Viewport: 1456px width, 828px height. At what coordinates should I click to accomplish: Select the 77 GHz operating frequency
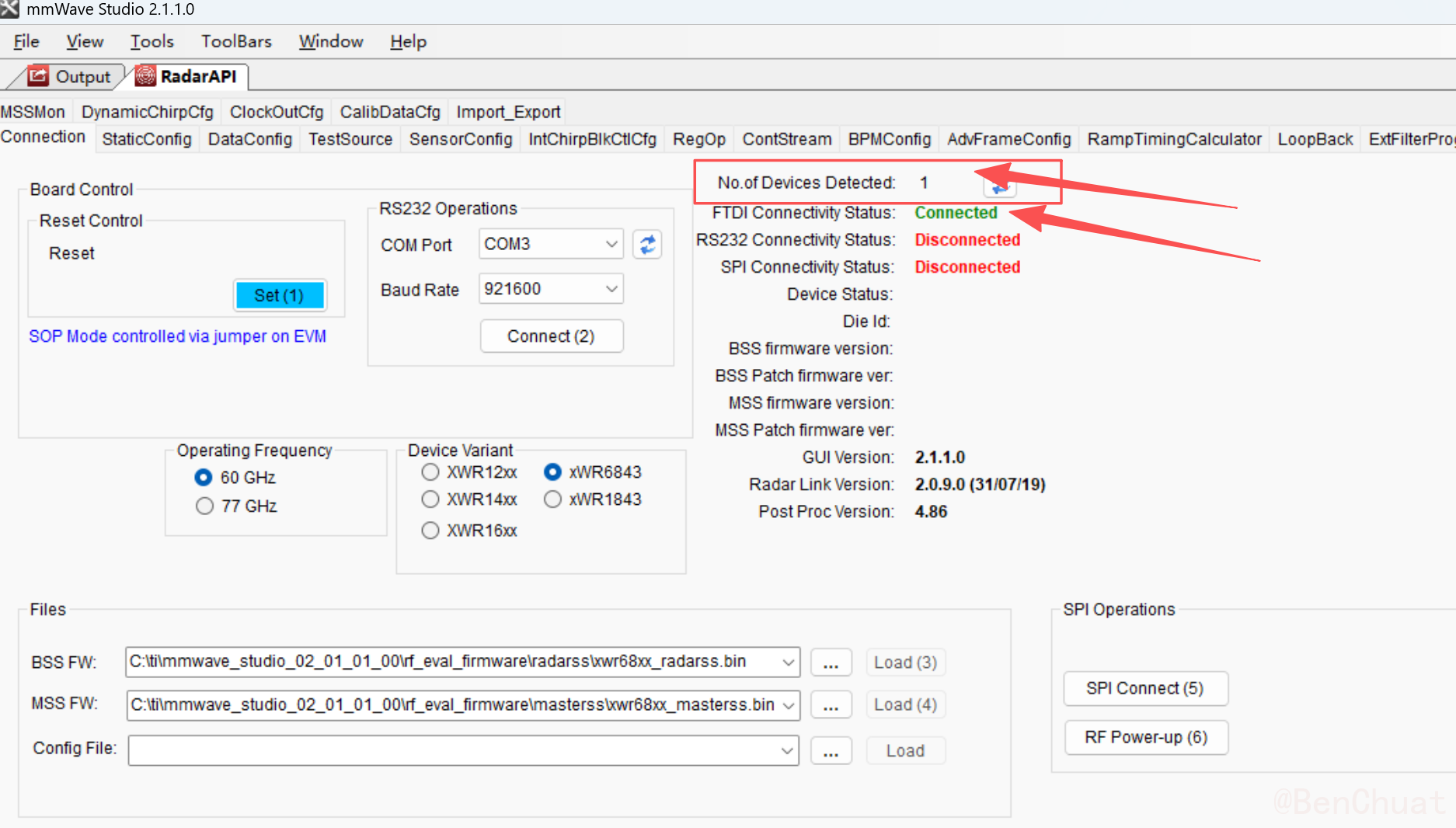coord(204,506)
